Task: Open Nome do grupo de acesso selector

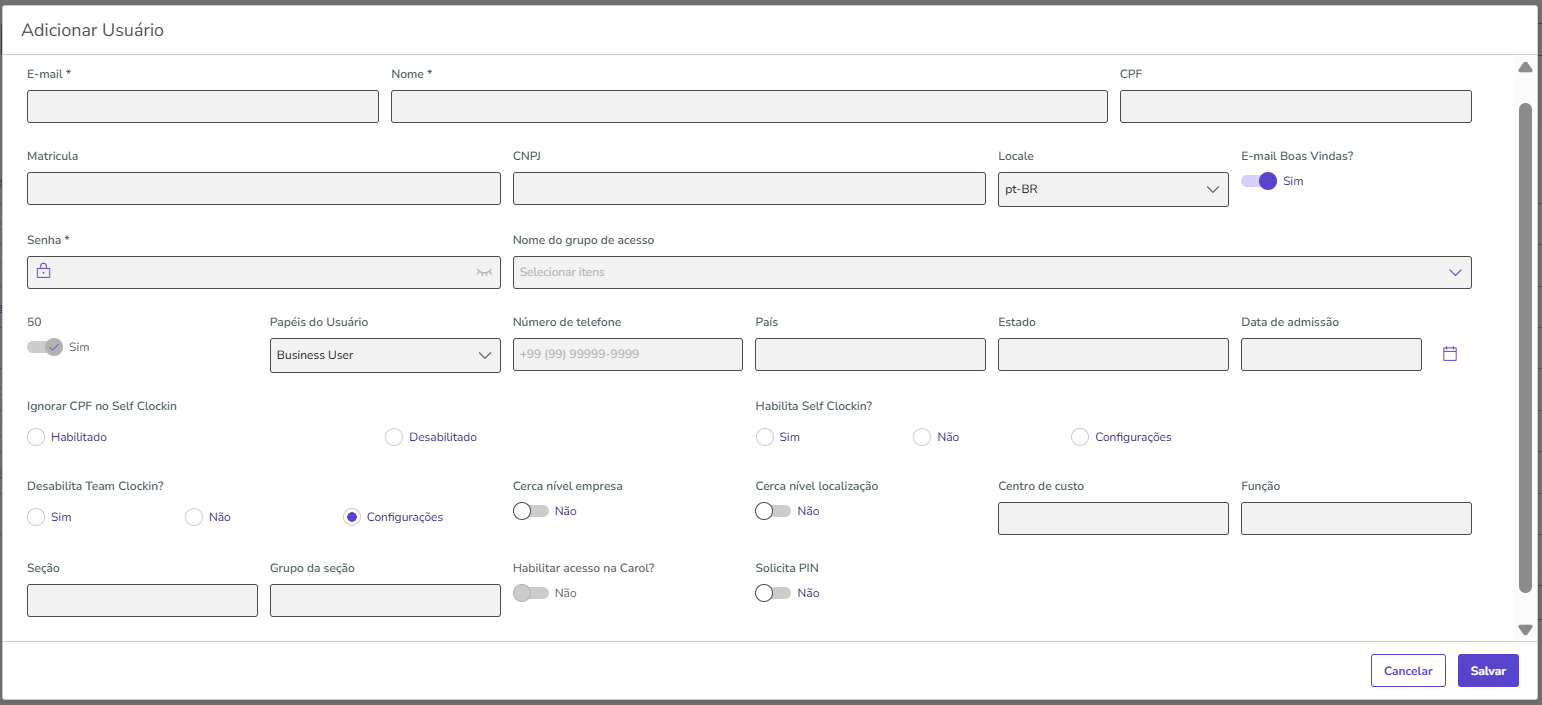Action: point(991,272)
